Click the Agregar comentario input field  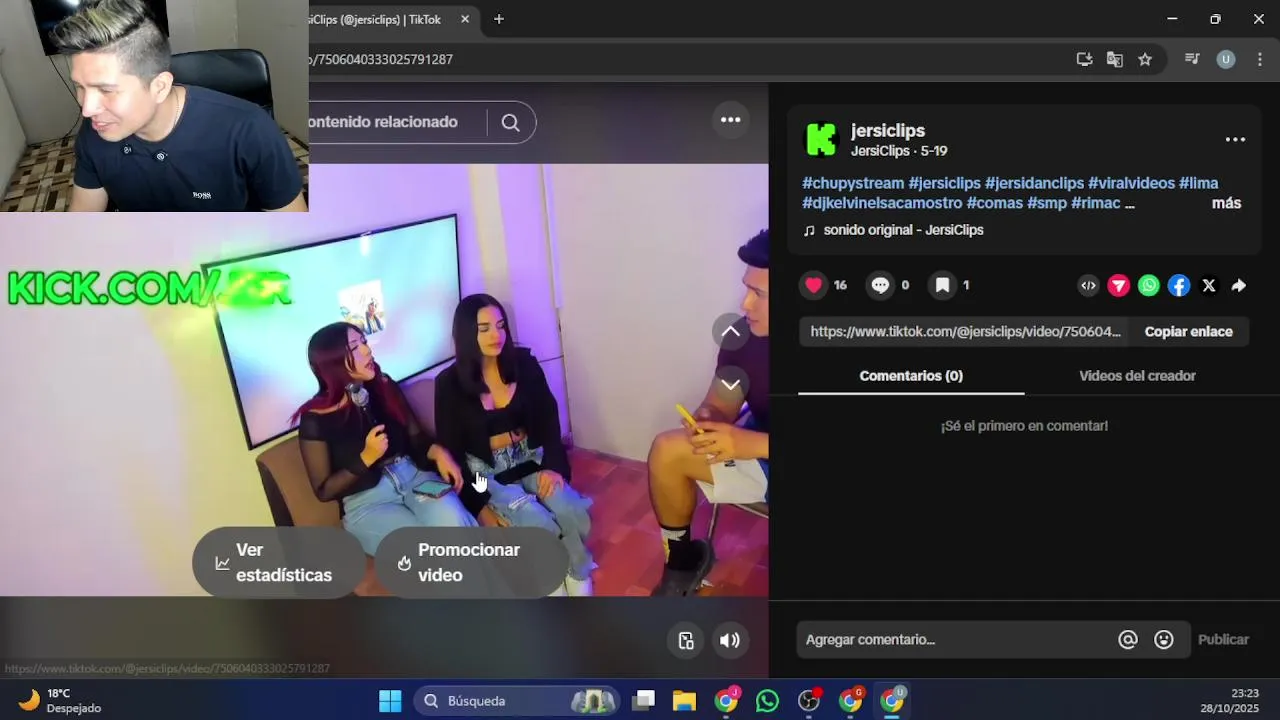tap(955, 640)
